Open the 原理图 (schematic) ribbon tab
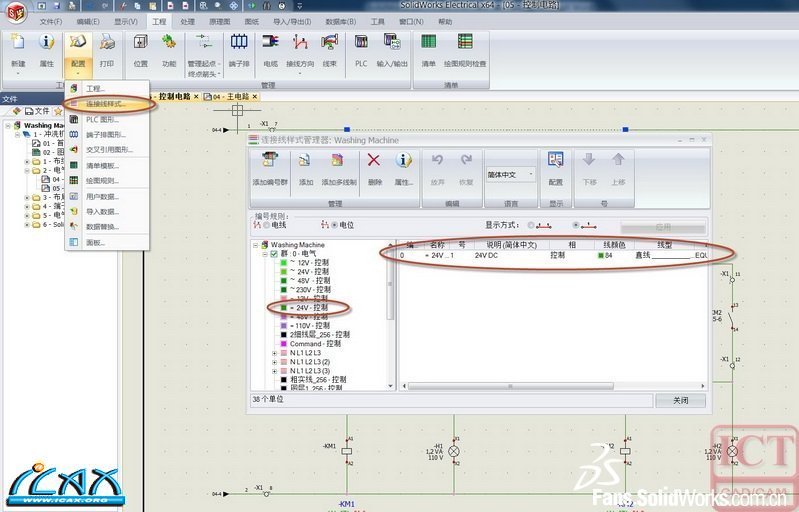Viewport: 799px width, 512px height. tap(219, 21)
